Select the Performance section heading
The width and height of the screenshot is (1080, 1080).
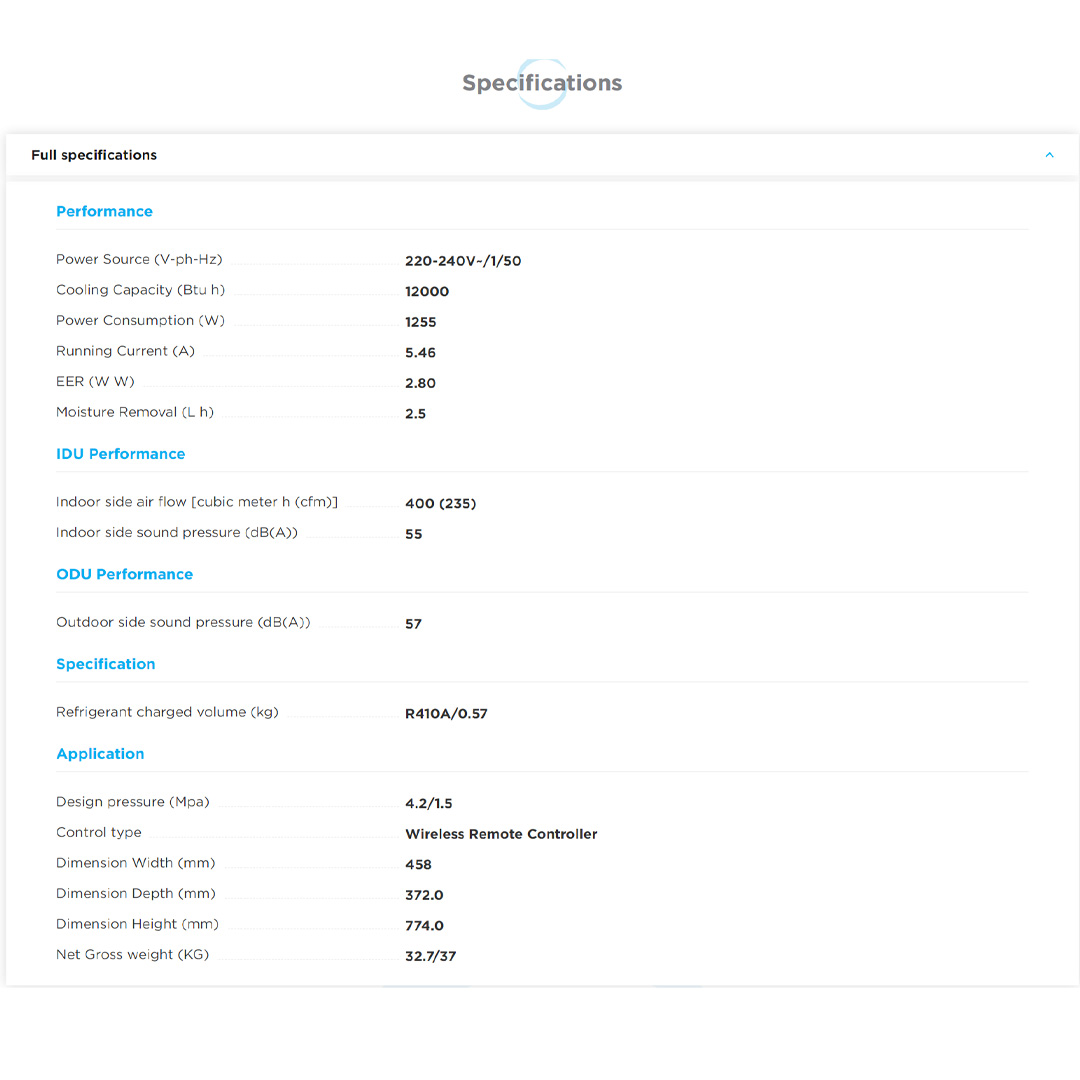coord(104,211)
